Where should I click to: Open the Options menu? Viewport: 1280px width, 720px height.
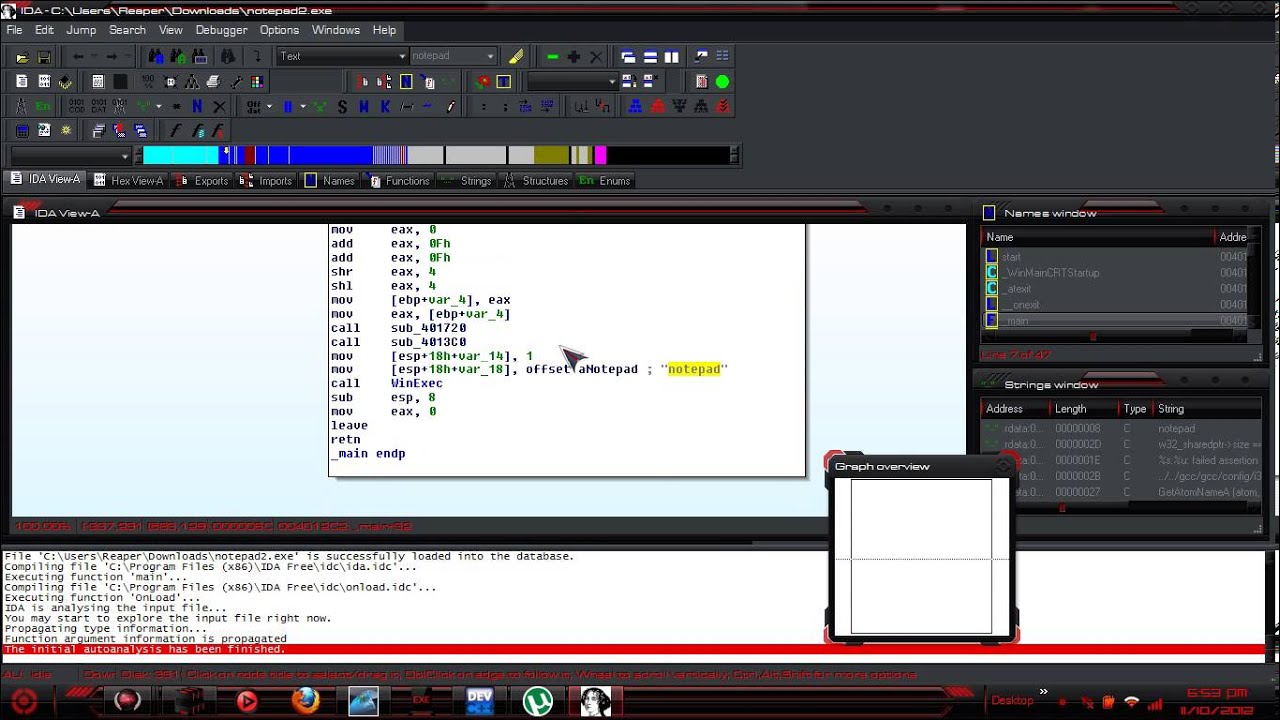point(279,30)
